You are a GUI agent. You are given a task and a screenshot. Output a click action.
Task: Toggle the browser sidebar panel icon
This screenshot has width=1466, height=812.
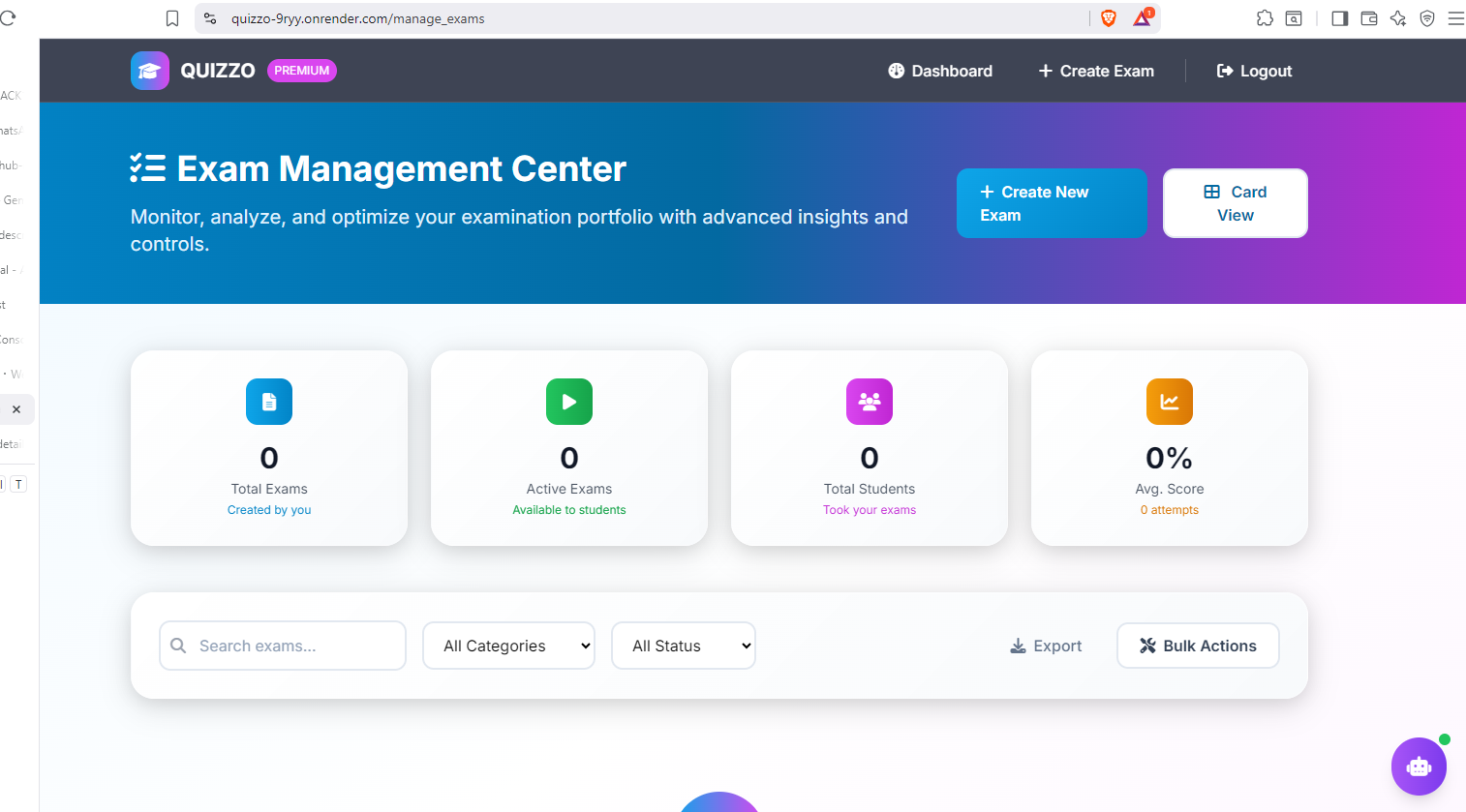(x=1340, y=18)
